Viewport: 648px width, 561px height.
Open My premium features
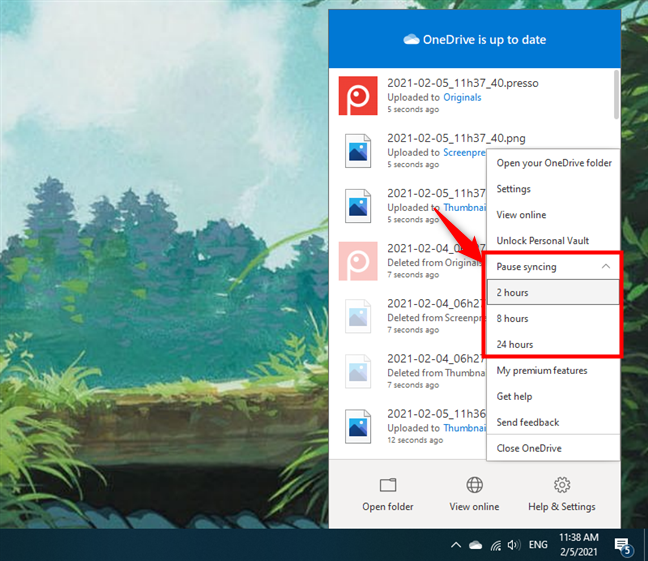pyautogui.click(x=553, y=370)
